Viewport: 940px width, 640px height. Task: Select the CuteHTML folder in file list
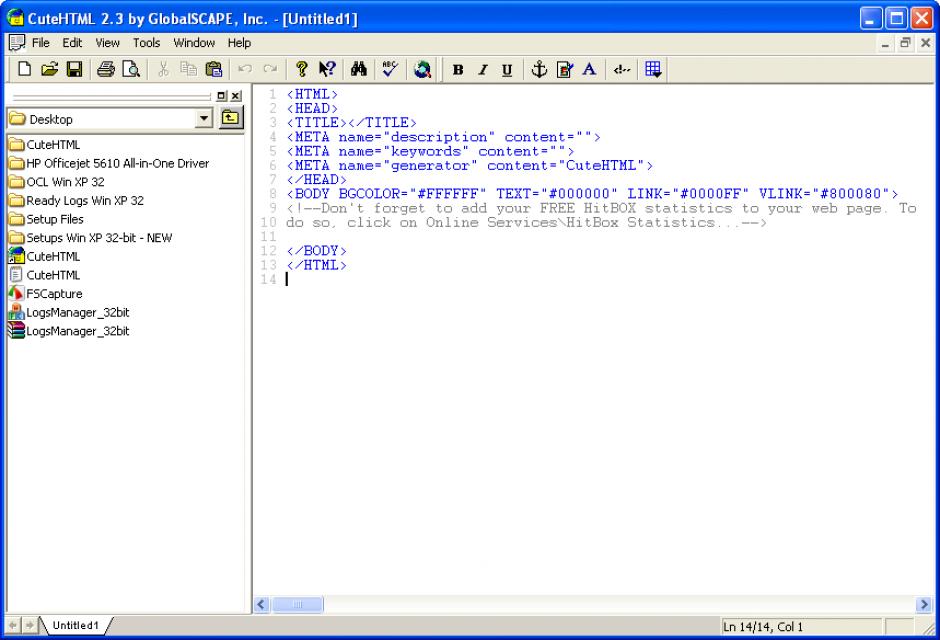44,144
